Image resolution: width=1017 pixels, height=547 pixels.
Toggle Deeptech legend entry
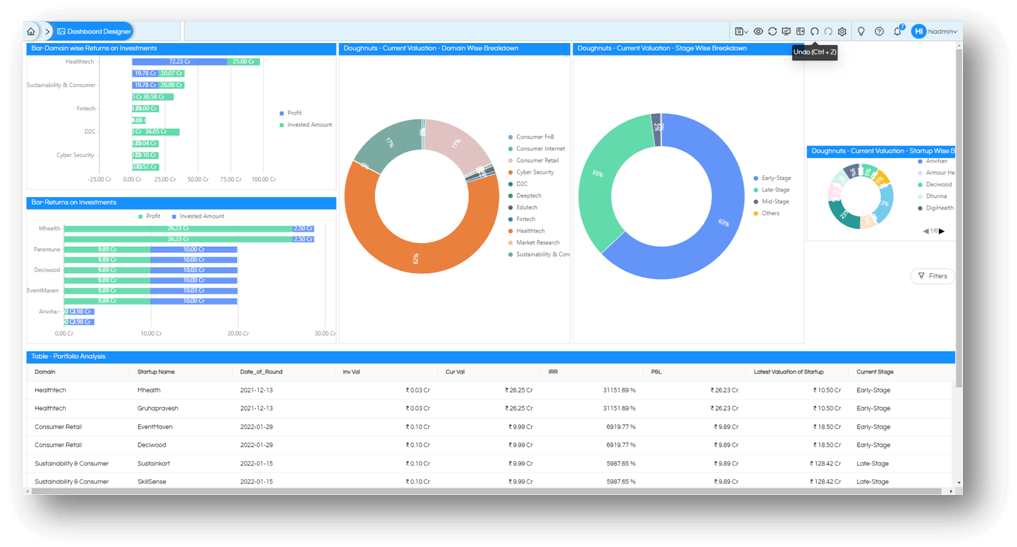(525, 195)
